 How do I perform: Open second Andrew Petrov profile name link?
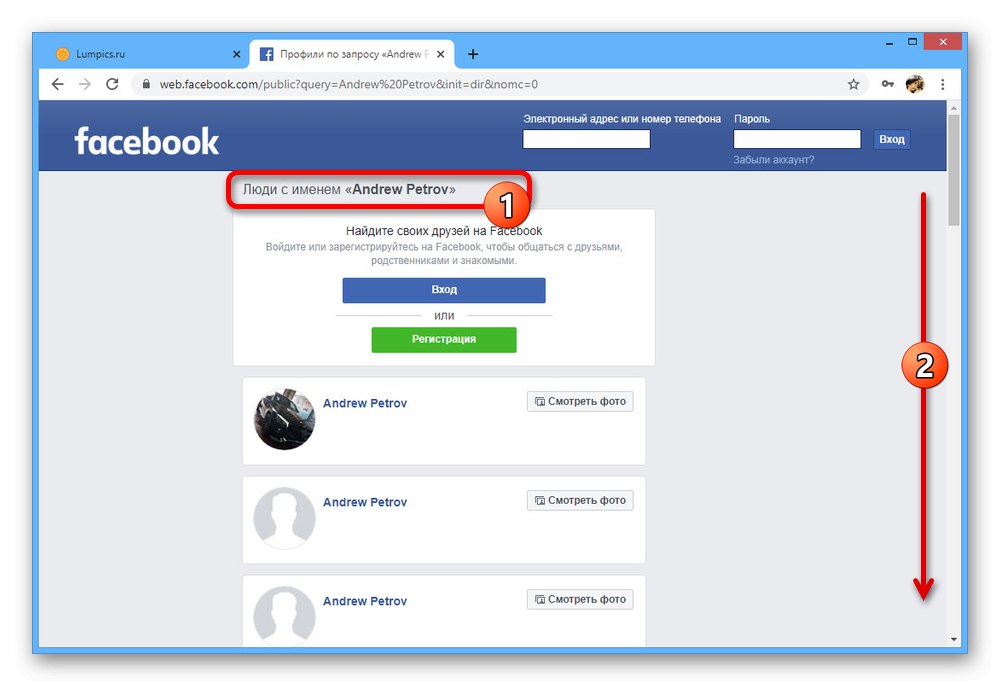(x=365, y=502)
